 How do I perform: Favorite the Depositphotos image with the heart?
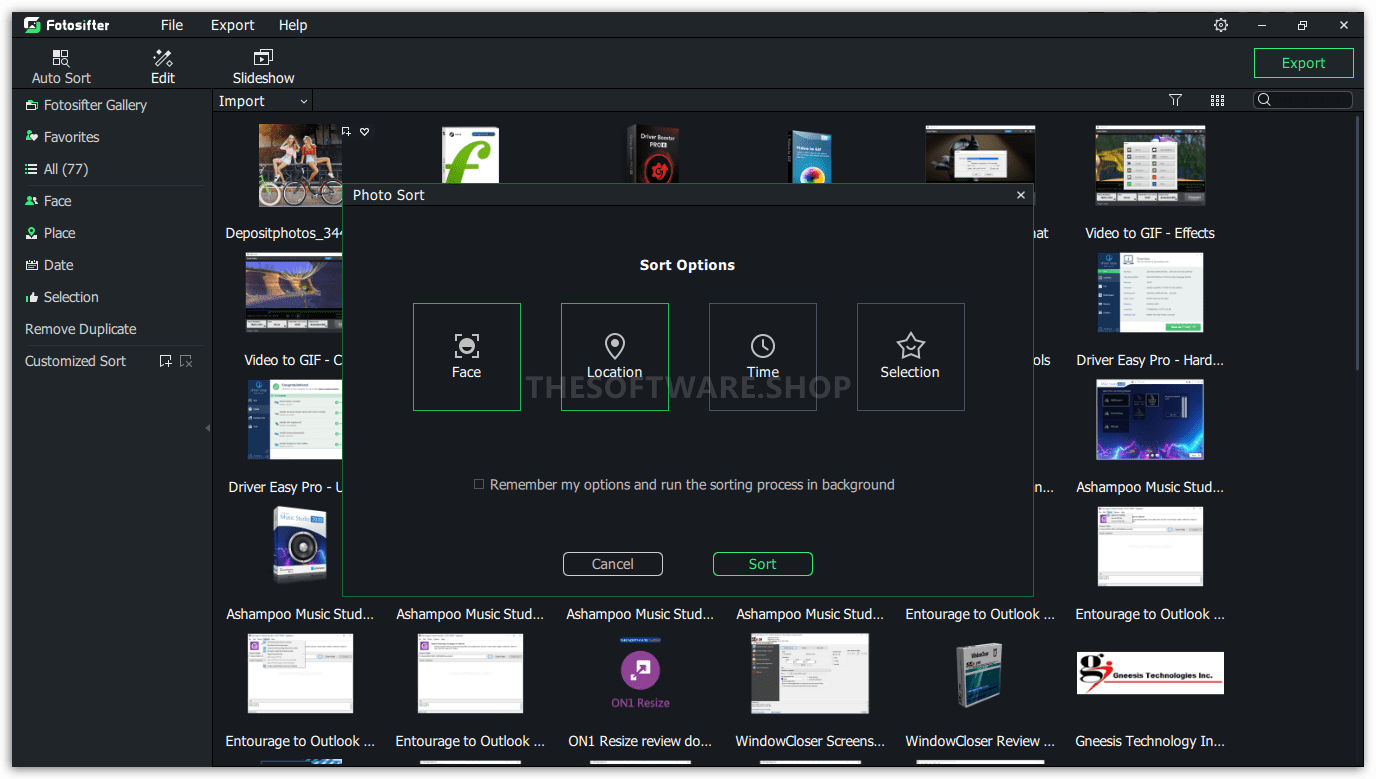[364, 131]
